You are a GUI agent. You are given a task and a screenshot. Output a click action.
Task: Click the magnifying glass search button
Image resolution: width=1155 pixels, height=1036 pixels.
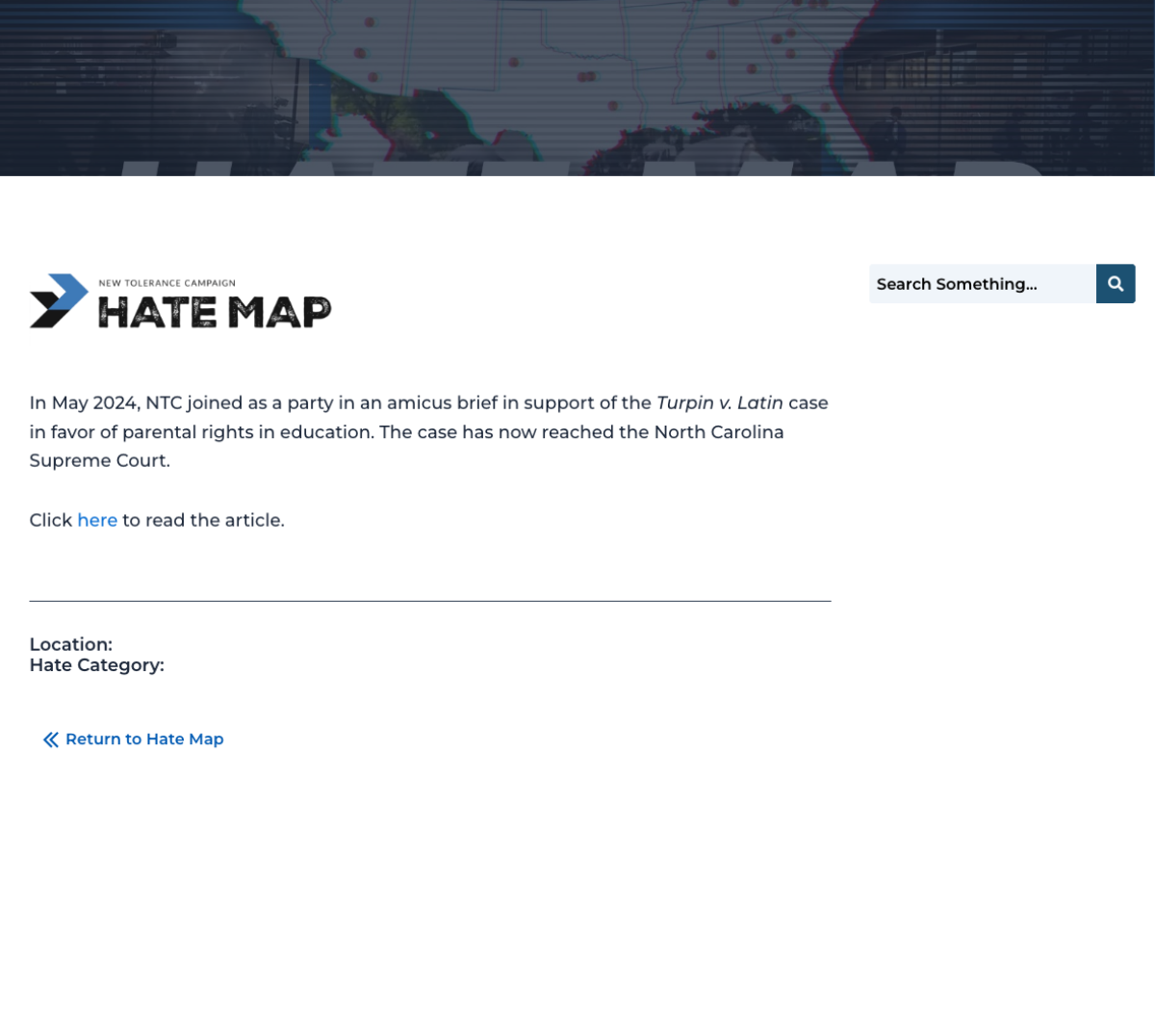click(1116, 284)
